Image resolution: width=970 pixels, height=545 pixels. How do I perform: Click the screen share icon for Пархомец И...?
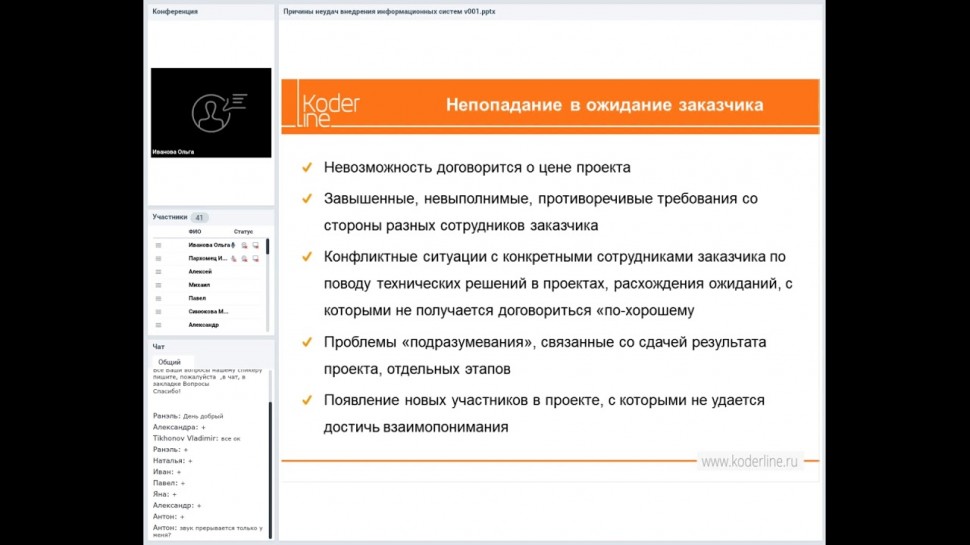pyautogui.click(x=256, y=258)
